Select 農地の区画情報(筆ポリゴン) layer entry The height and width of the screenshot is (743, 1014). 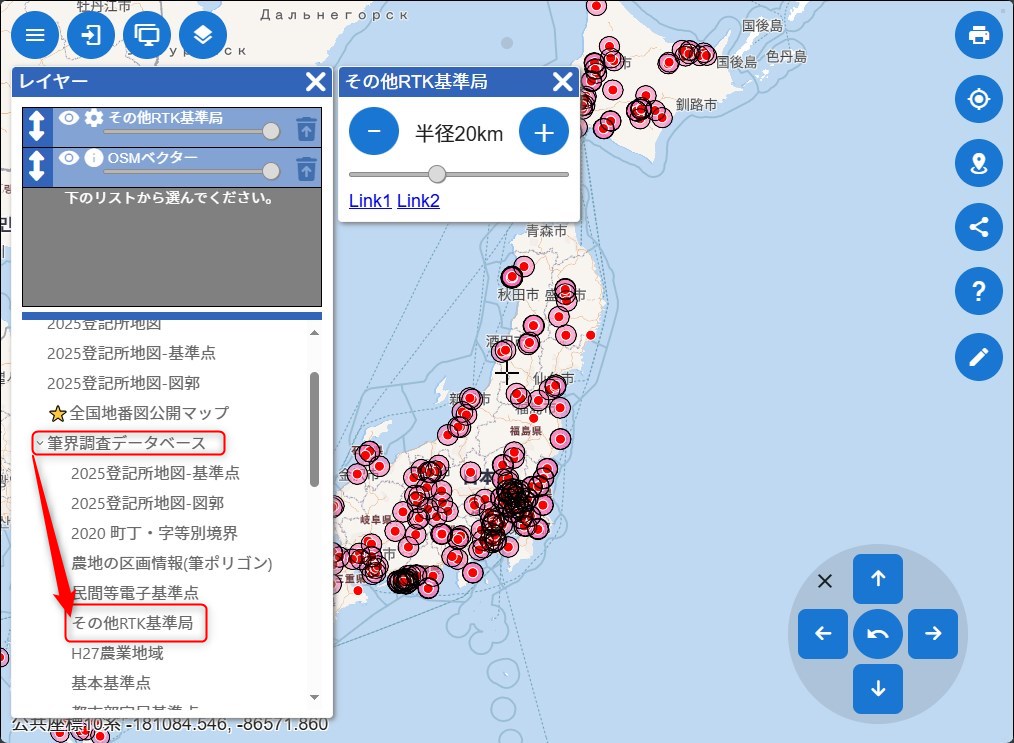click(x=171, y=563)
